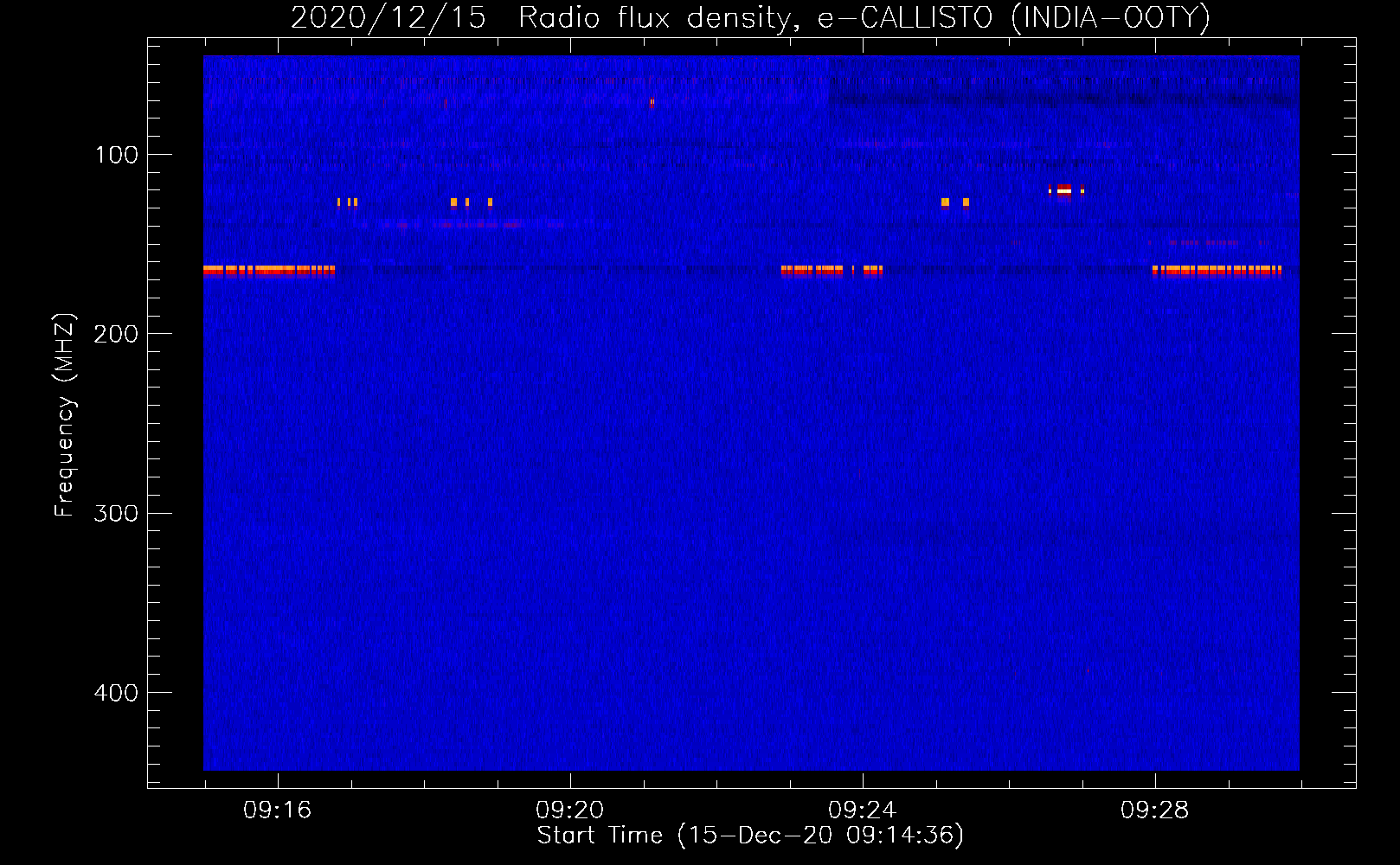Screen dimensions: 1400x865
Task: Click the bright white-red burst near 09:26
Action: pyautogui.click(x=1065, y=190)
